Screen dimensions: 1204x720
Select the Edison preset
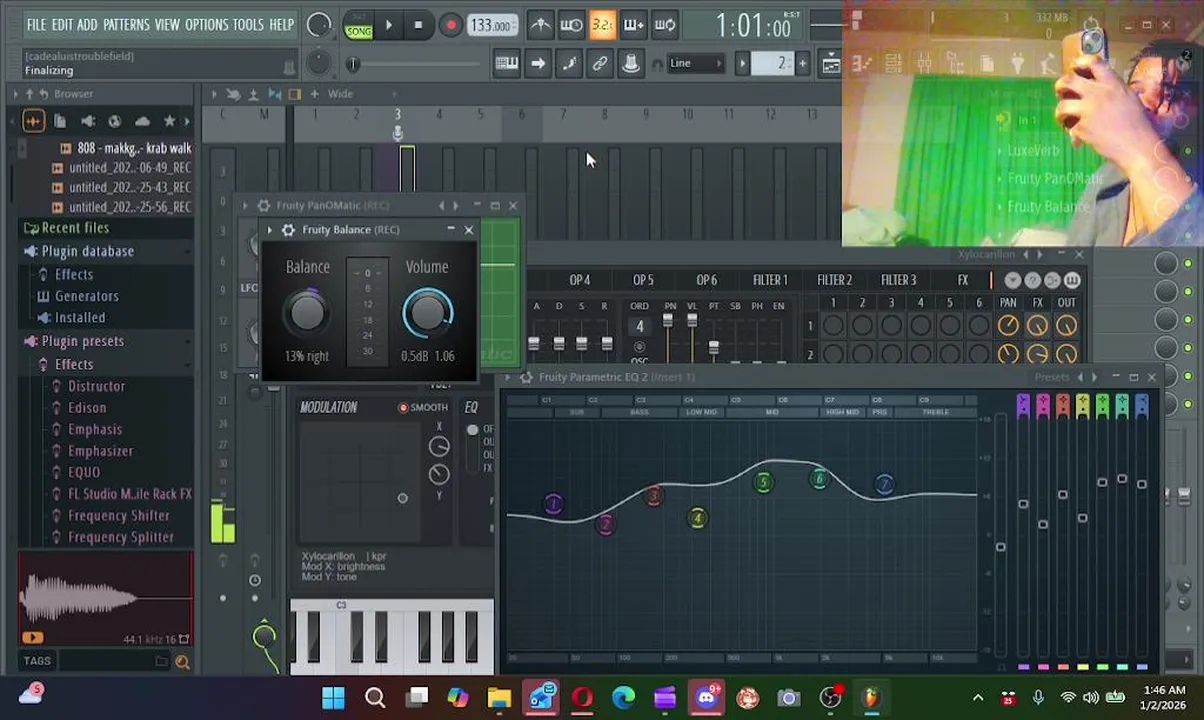[x=86, y=408]
